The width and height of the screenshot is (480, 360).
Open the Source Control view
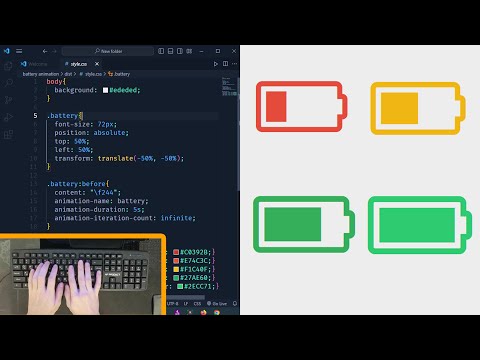[x=8, y=100]
